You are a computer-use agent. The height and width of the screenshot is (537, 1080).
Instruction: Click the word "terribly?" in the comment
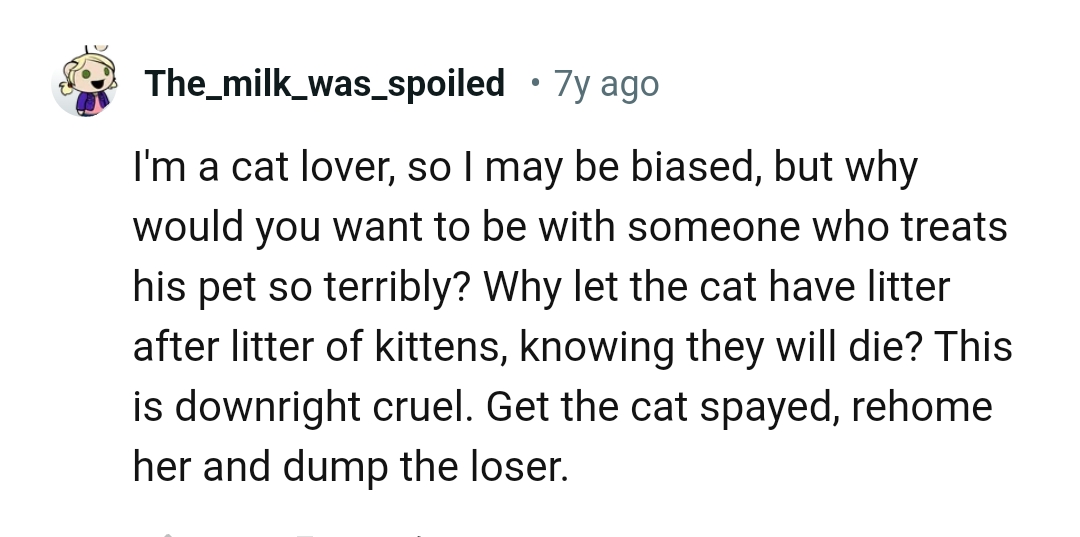point(398,288)
